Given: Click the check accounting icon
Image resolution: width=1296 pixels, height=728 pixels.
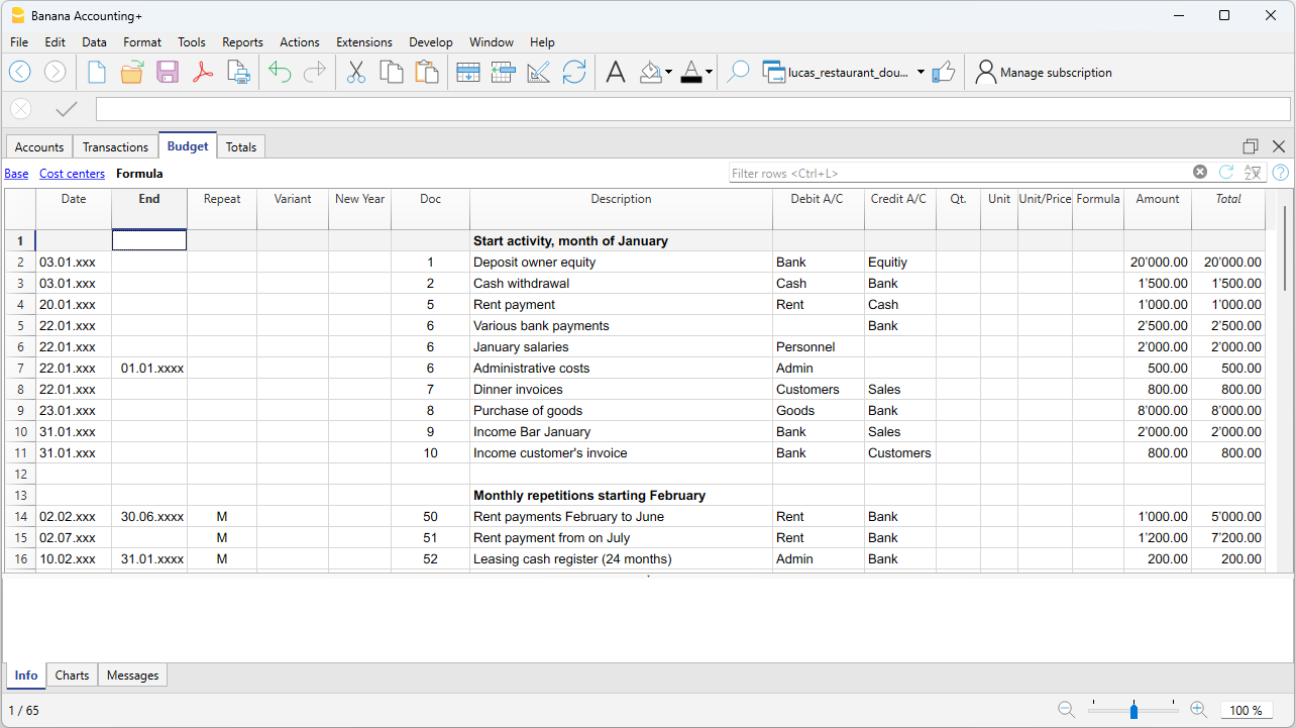Looking at the screenshot, I should 539,72.
